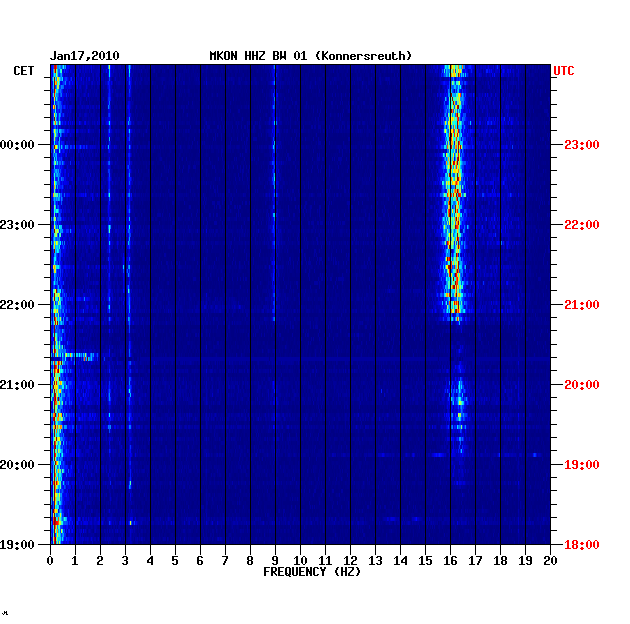This screenshot has height=624, width=630.
Task: Click the 18:00 UTC red label
Action: (581, 544)
